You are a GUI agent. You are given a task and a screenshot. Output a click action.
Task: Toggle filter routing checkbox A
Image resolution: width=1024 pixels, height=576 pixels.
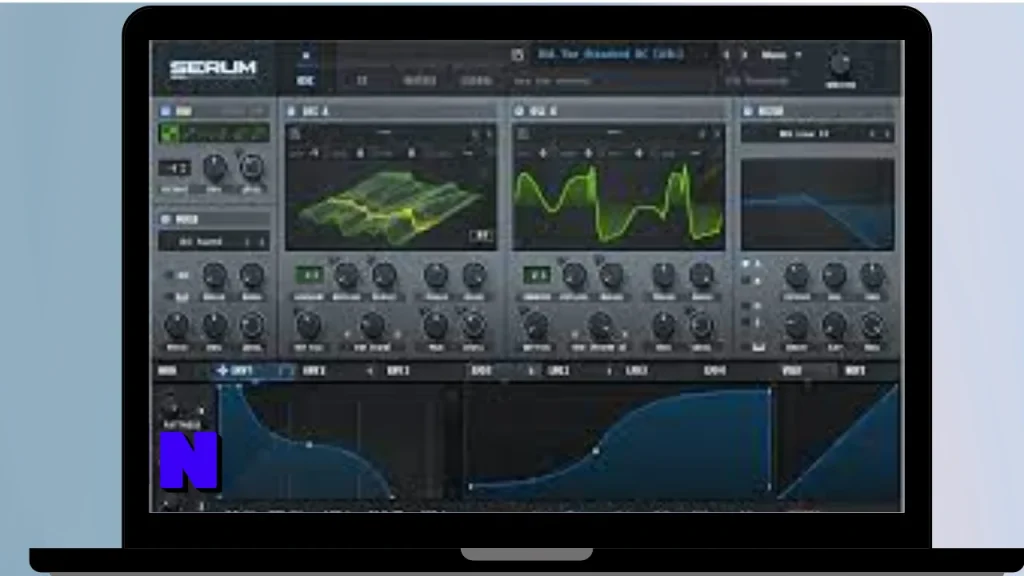[x=746, y=263]
